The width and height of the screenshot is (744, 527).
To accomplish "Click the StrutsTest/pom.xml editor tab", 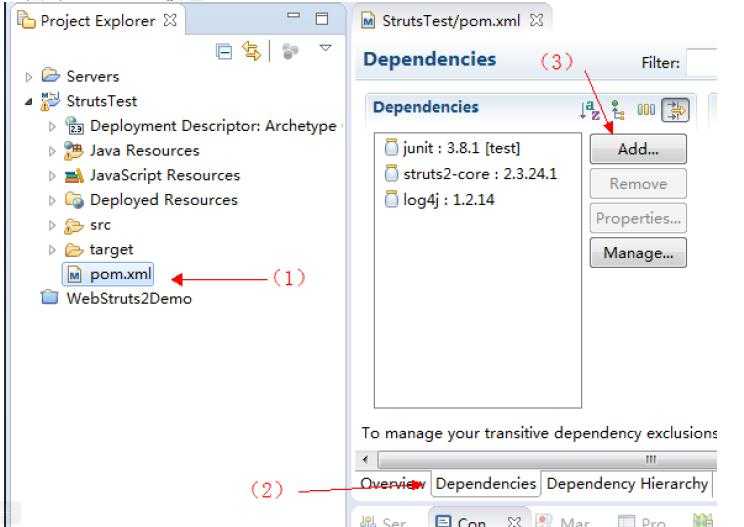I will (451, 21).
